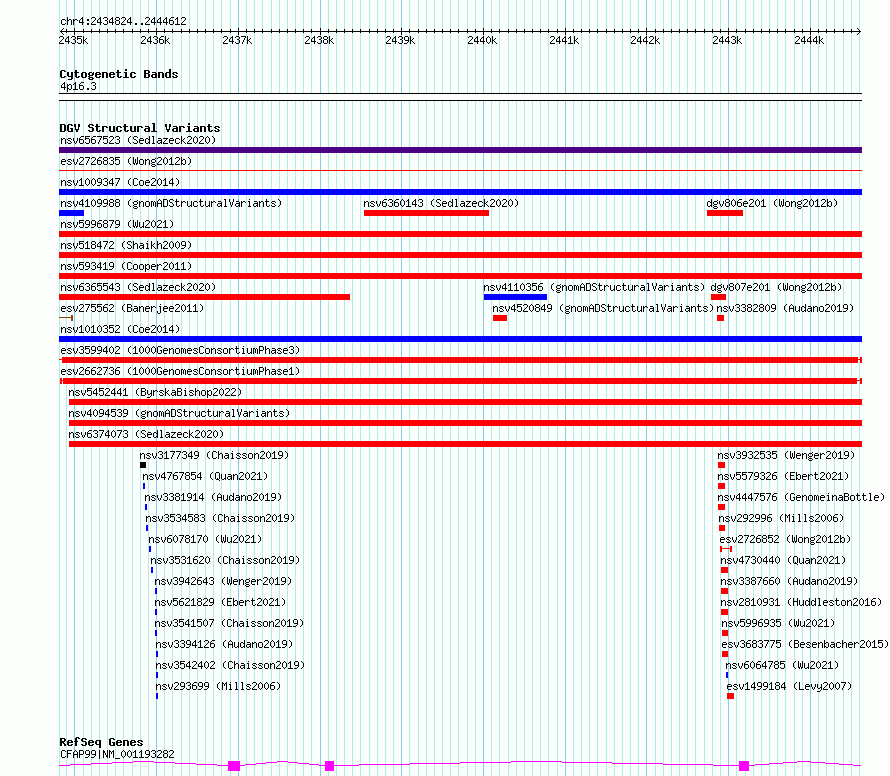Viewport: 890px width, 776px height.
Task: Click the short blue bar under nsv4109988
Action: (72, 213)
